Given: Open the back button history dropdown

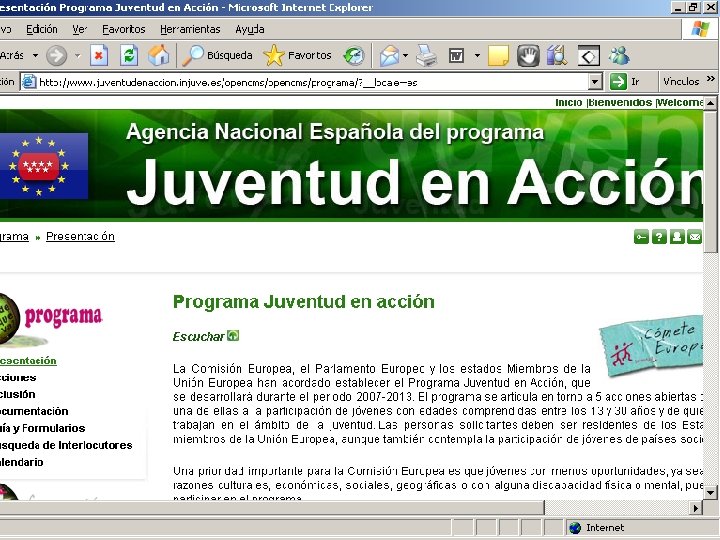Looking at the screenshot, I should click(35, 56).
